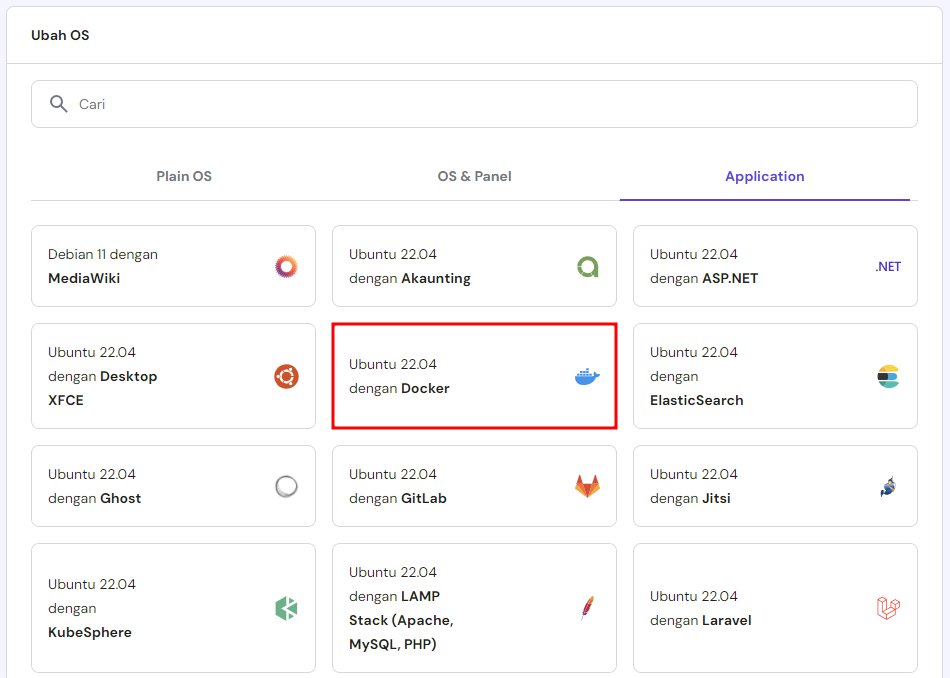Select Ubuntu 22.04 dengan ElasticSearch card
The height and width of the screenshot is (678, 950).
776,376
